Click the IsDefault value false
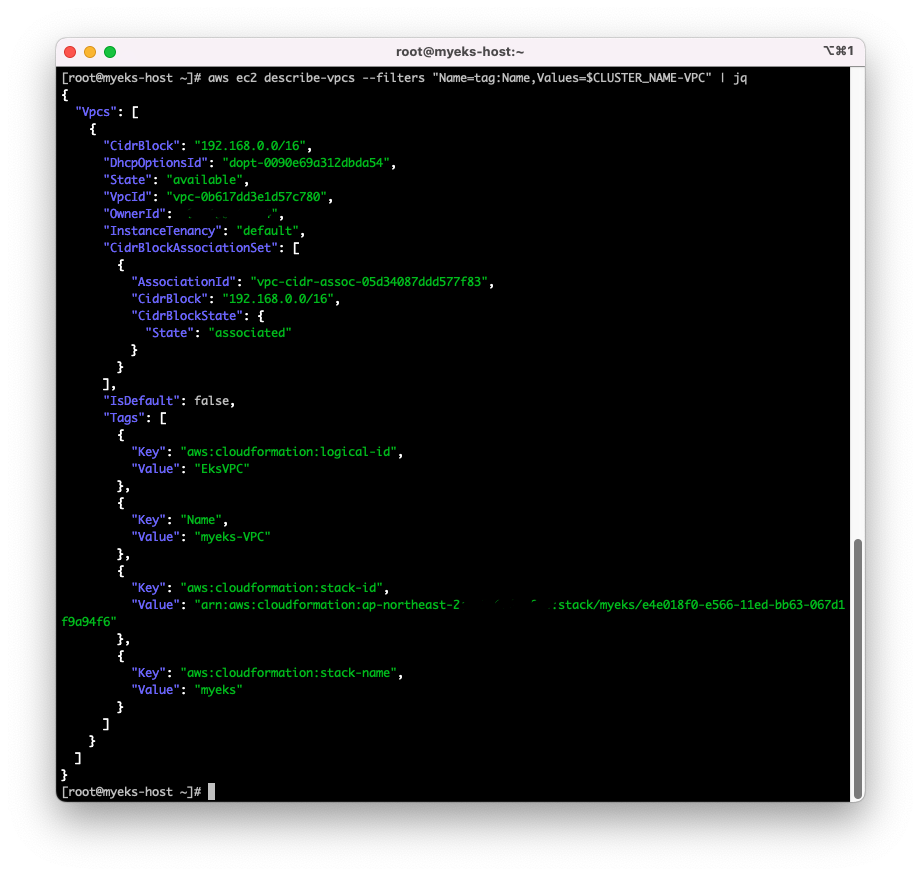The image size is (921, 876). (211, 401)
